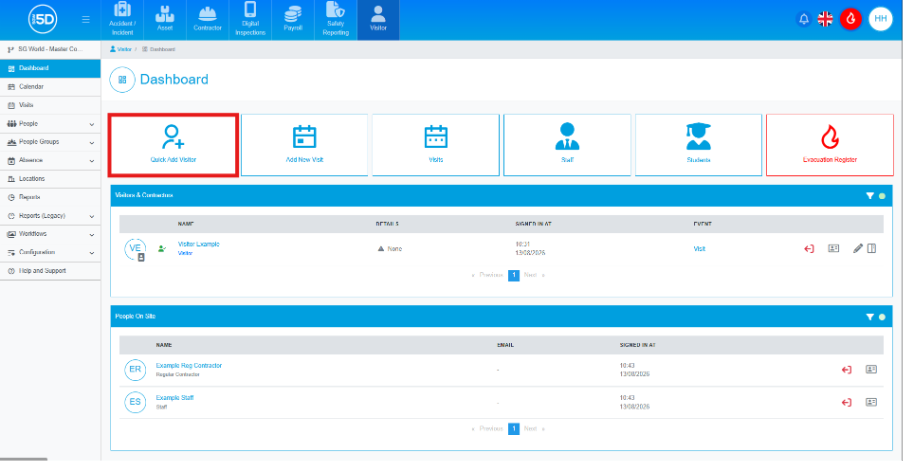The image size is (903, 462).
Task: Change language via UK flag icon
Action: [825, 19]
